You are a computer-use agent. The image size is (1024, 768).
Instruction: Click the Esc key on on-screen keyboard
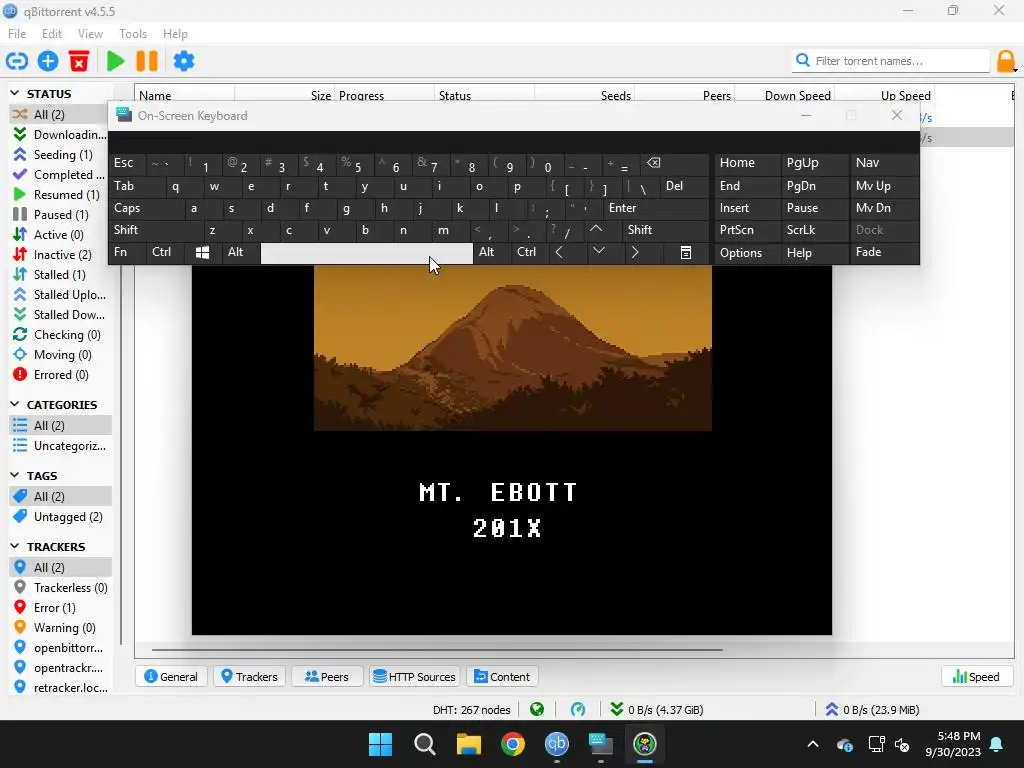coord(127,163)
